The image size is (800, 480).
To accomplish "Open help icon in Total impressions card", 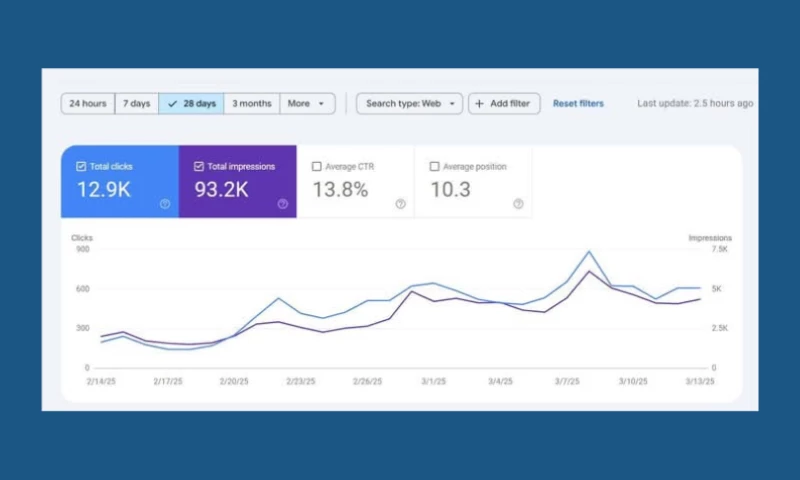I will [x=282, y=204].
